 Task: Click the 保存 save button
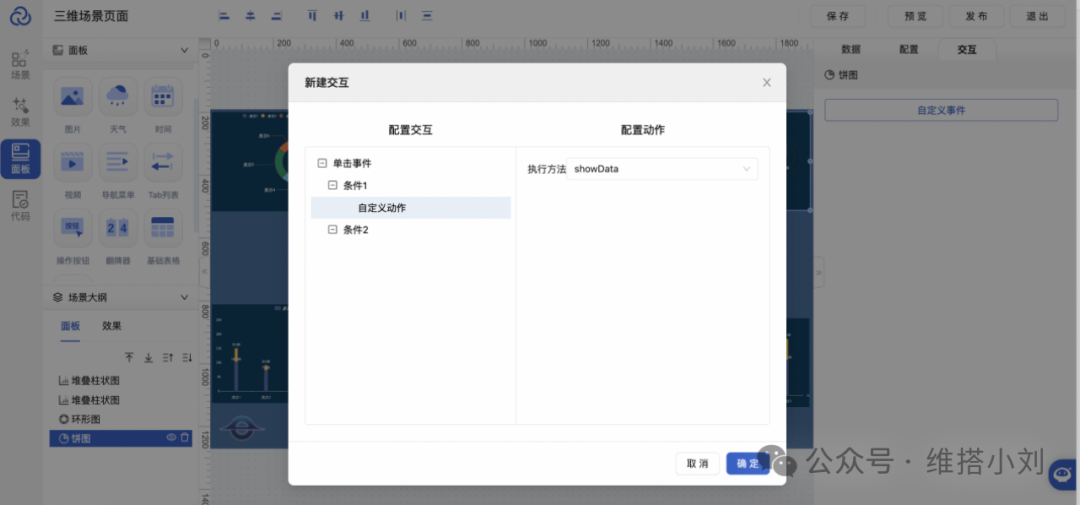click(x=837, y=17)
